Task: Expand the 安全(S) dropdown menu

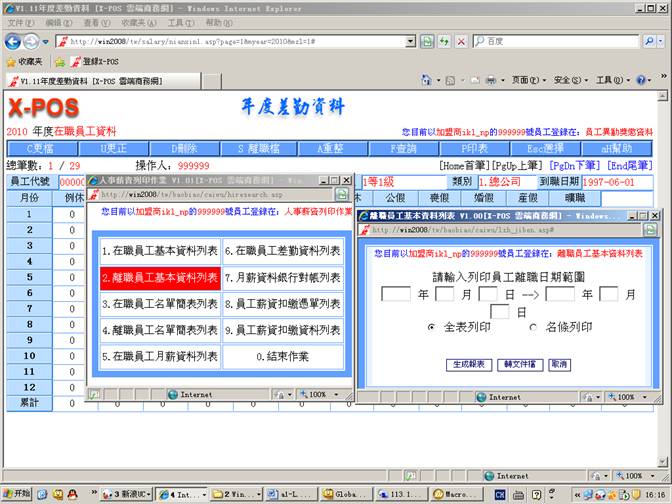Action: coord(571,80)
